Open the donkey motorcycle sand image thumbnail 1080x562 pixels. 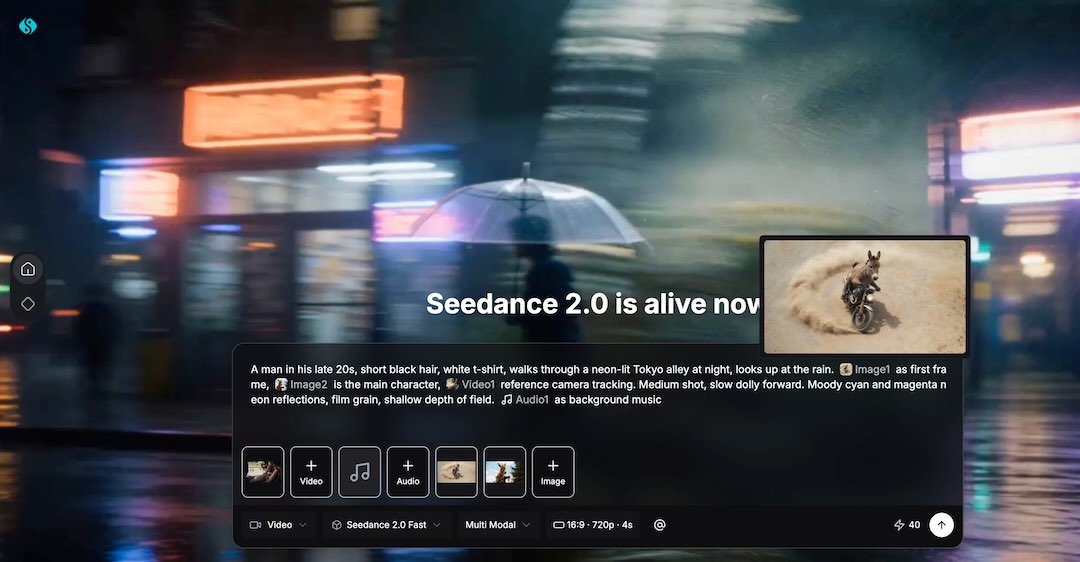coord(456,472)
